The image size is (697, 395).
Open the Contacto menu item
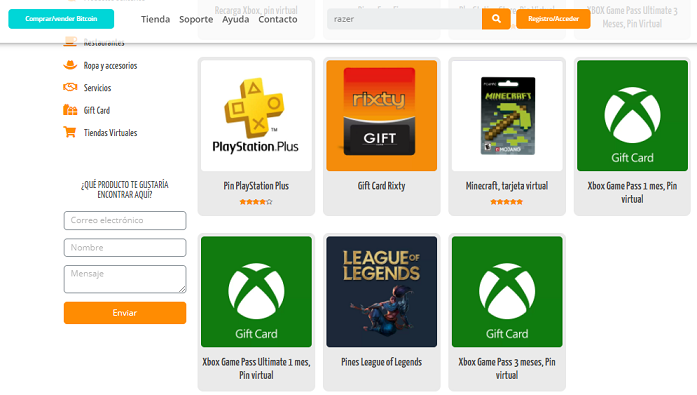[278, 19]
